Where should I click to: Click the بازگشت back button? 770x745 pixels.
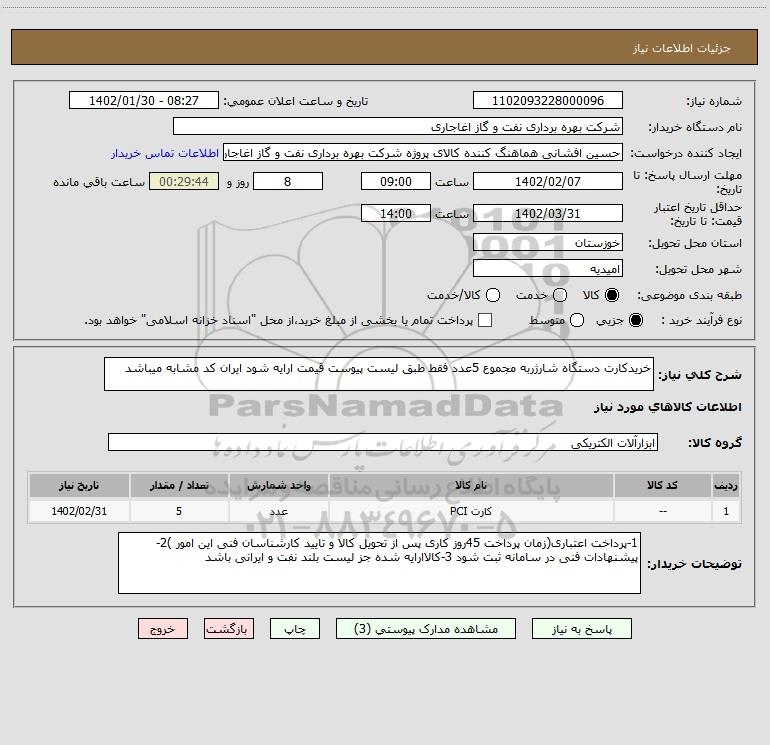click(229, 629)
